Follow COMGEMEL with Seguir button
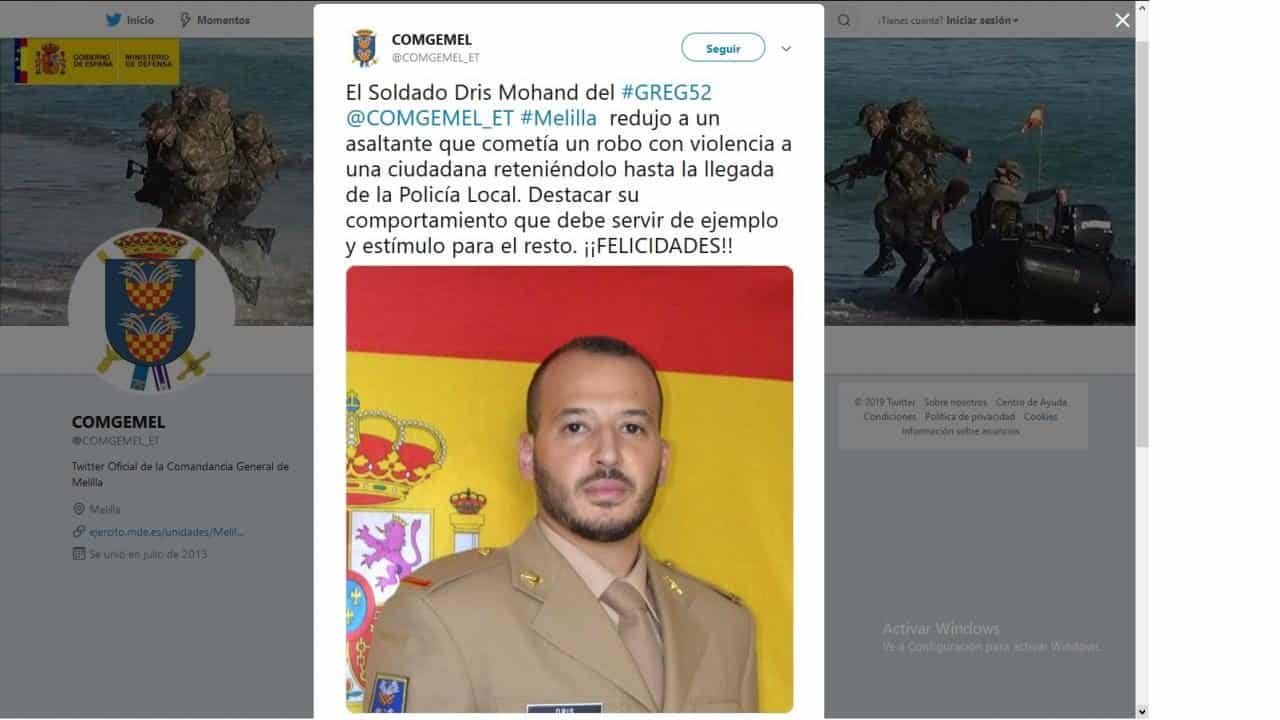This screenshot has width=1280, height=720. coord(723,48)
